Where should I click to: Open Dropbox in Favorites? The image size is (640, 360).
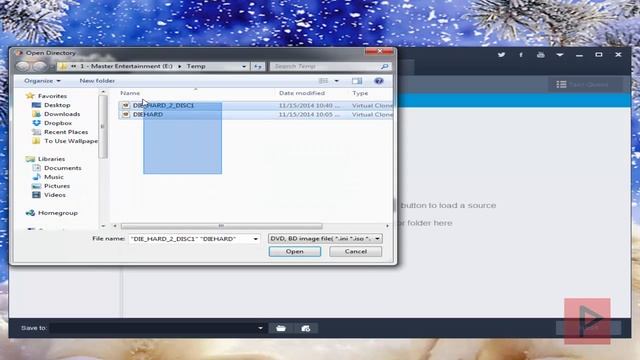58,123
